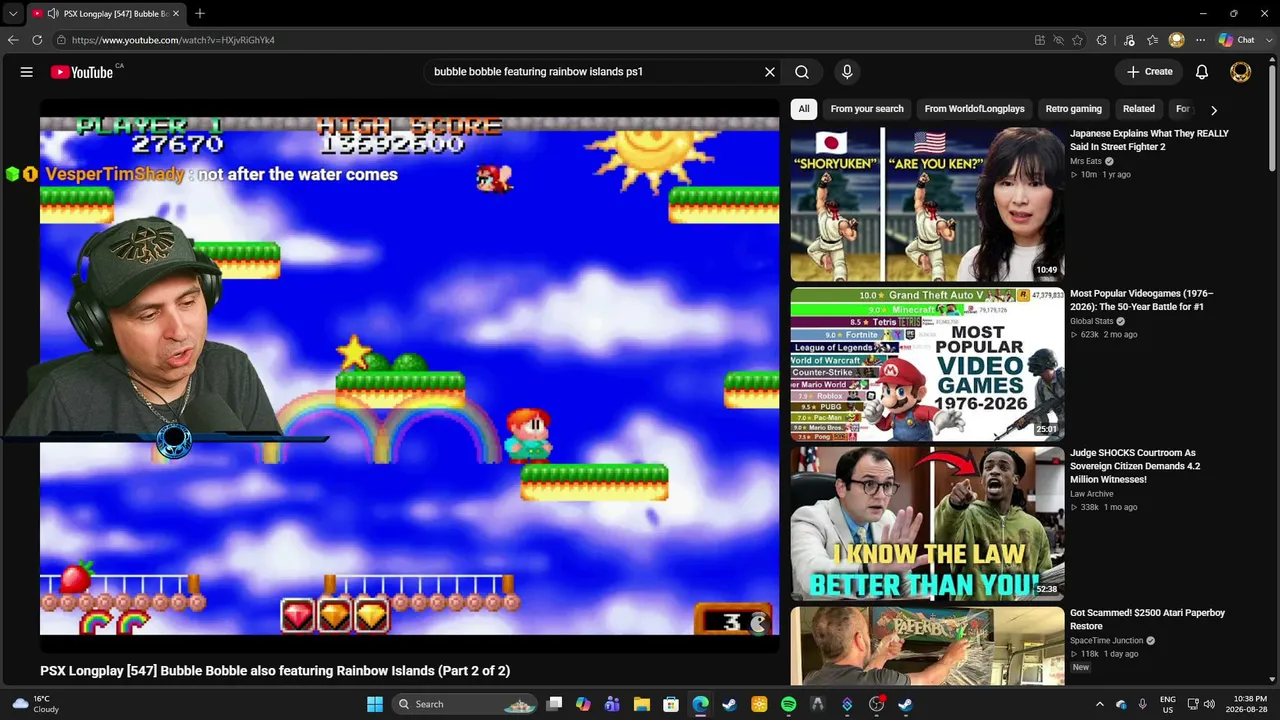Select the From WorldofLongplays chip
The image size is (1280, 720).
pyautogui.click(x=975, y=109)
